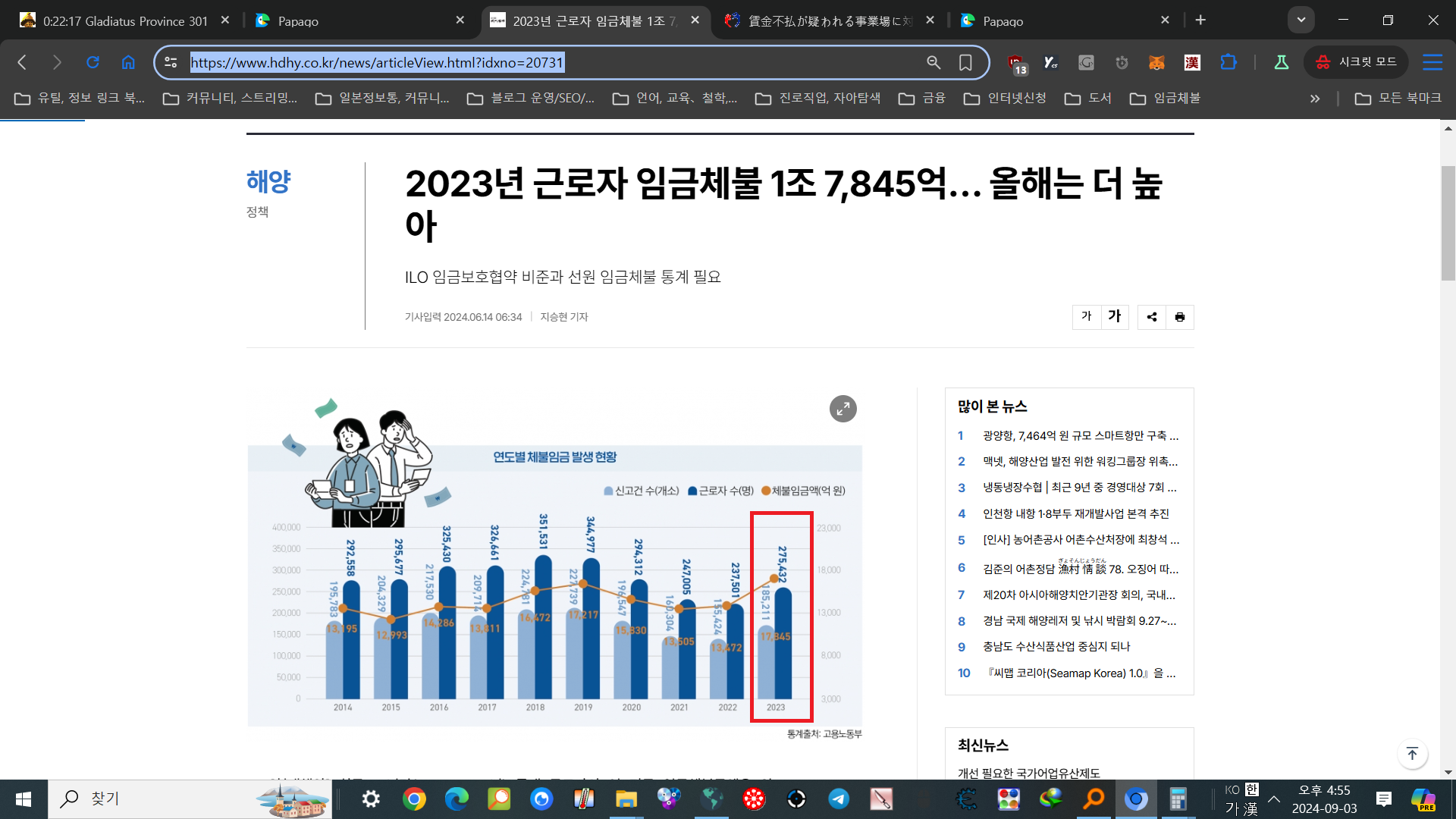Screen dimensions: 1456x819
Task: Bookmark this page with the bookmark icon
Action: (x=965, y=63)
